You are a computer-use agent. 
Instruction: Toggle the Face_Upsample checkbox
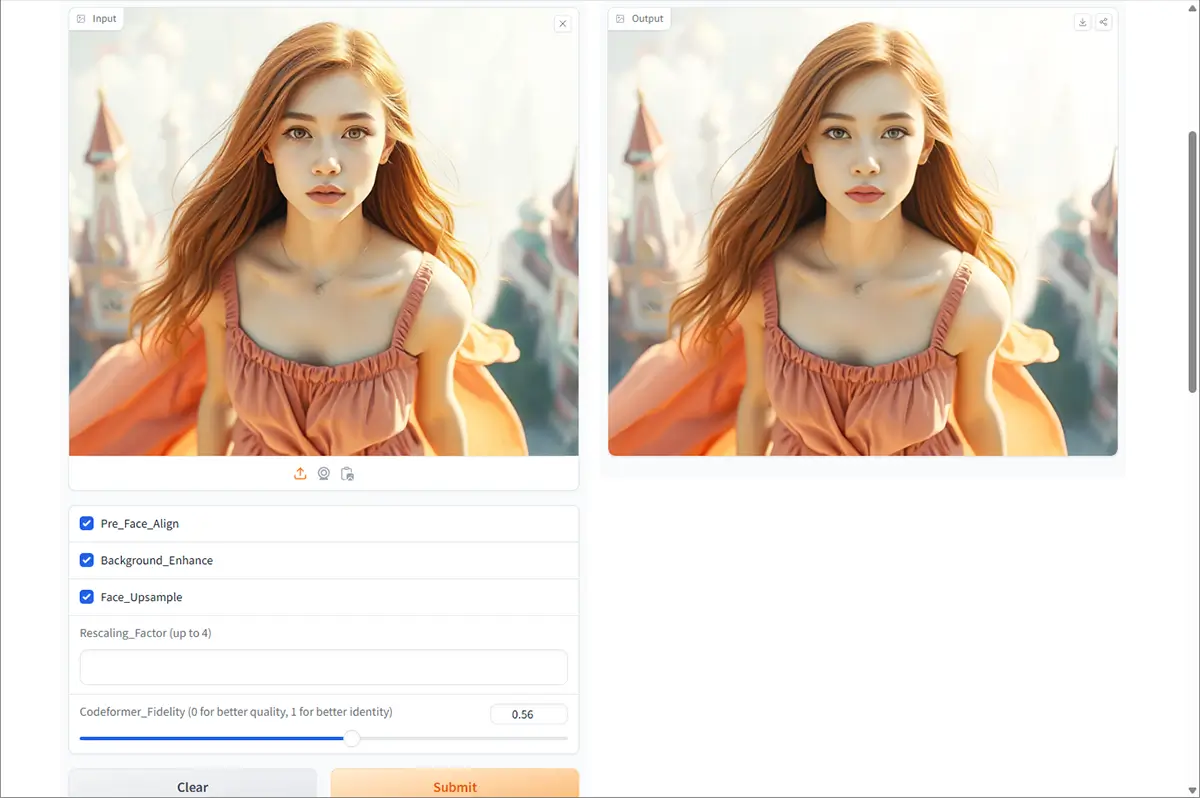[87, 597]
